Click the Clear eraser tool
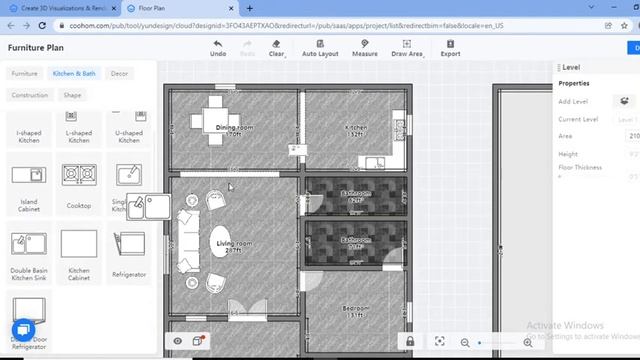 (x=276, y=48)
